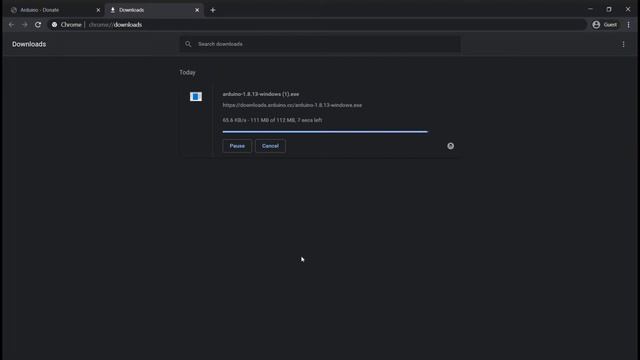Click the download speed status text

[272, 120]
